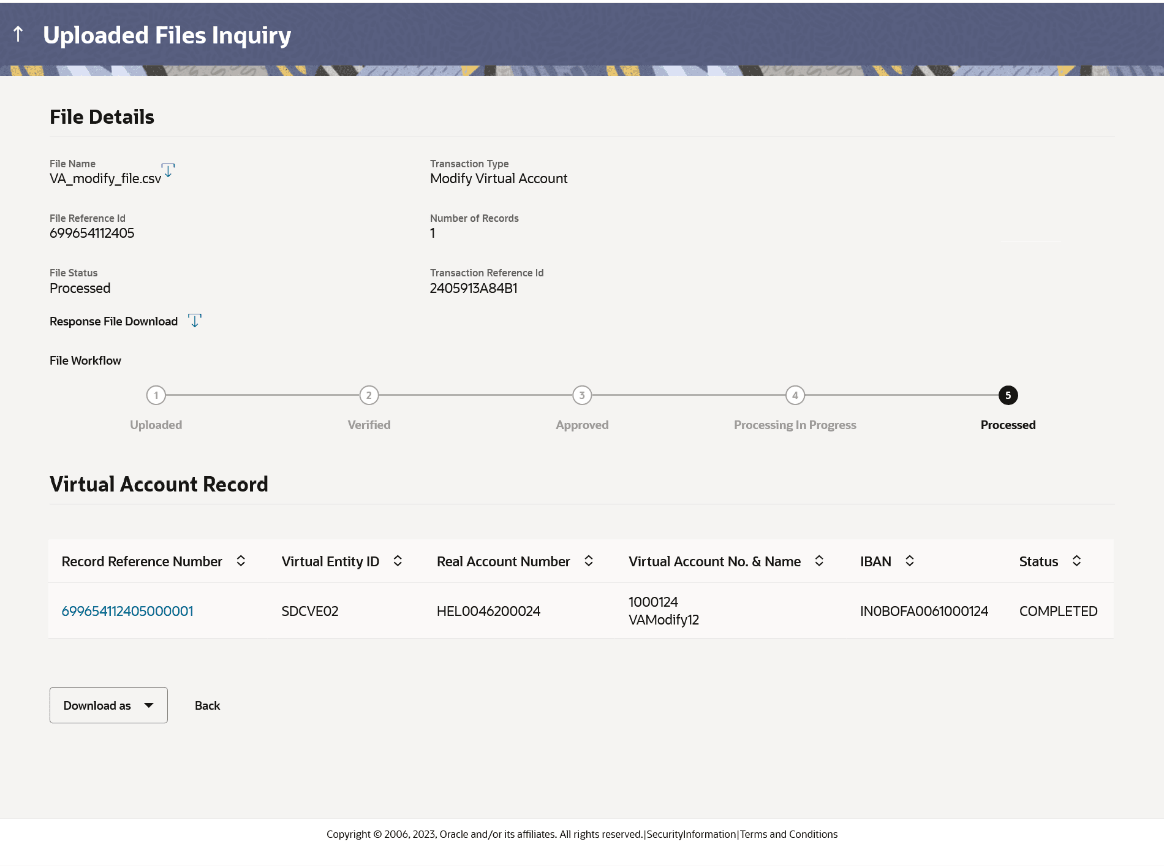Open Terms and Conditions from footer
The width and height of the screenshot is (1164, 866).
788,834
